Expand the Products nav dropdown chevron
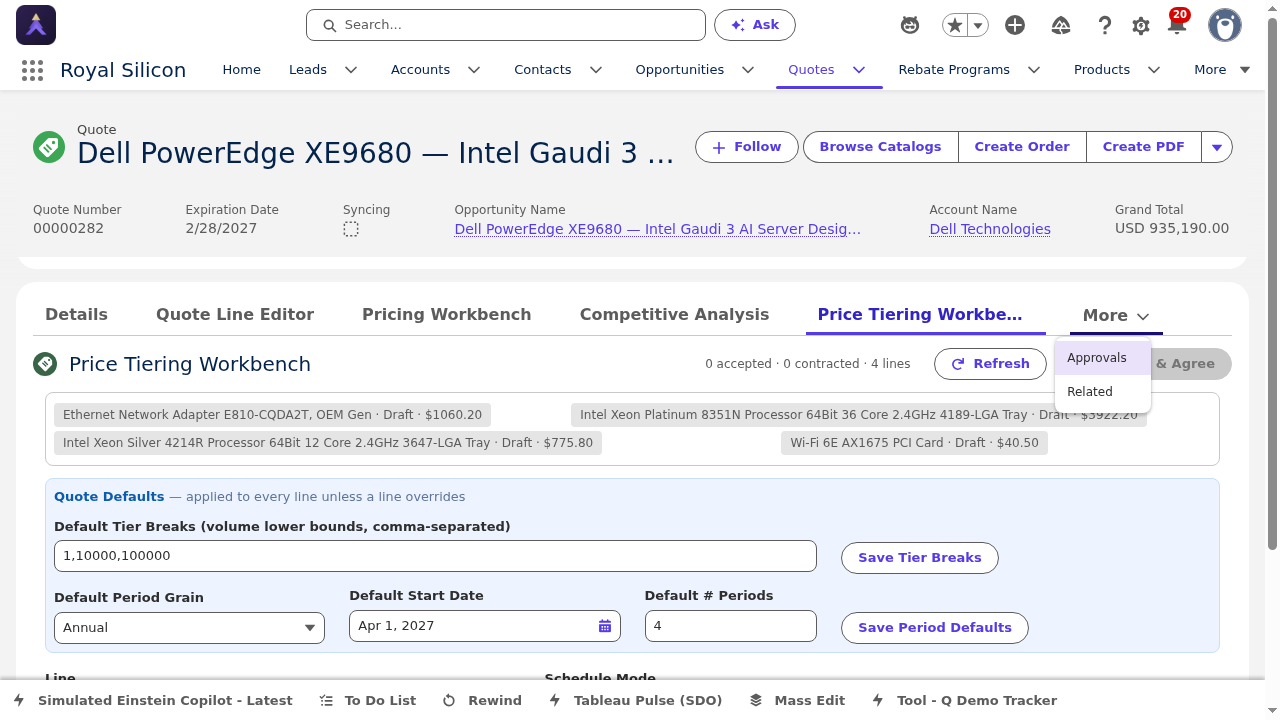Screen dimensions: 1280x720 pos(1154,70)
